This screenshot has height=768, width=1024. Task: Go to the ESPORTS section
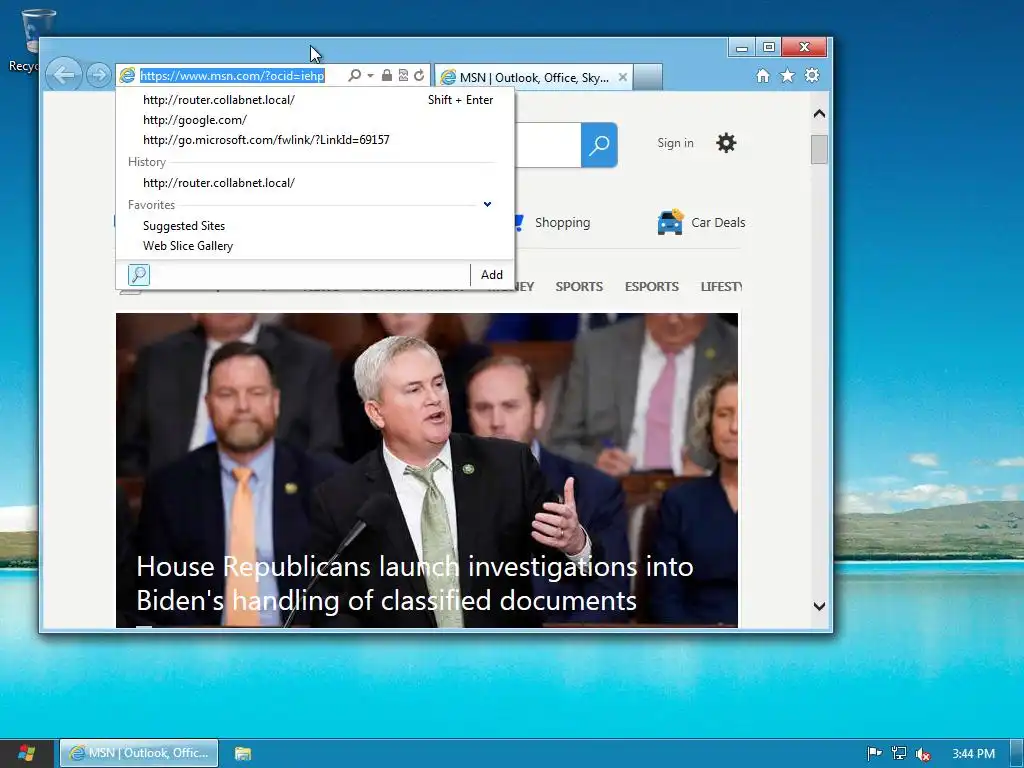pyautogui.click(x=652, y=287)
